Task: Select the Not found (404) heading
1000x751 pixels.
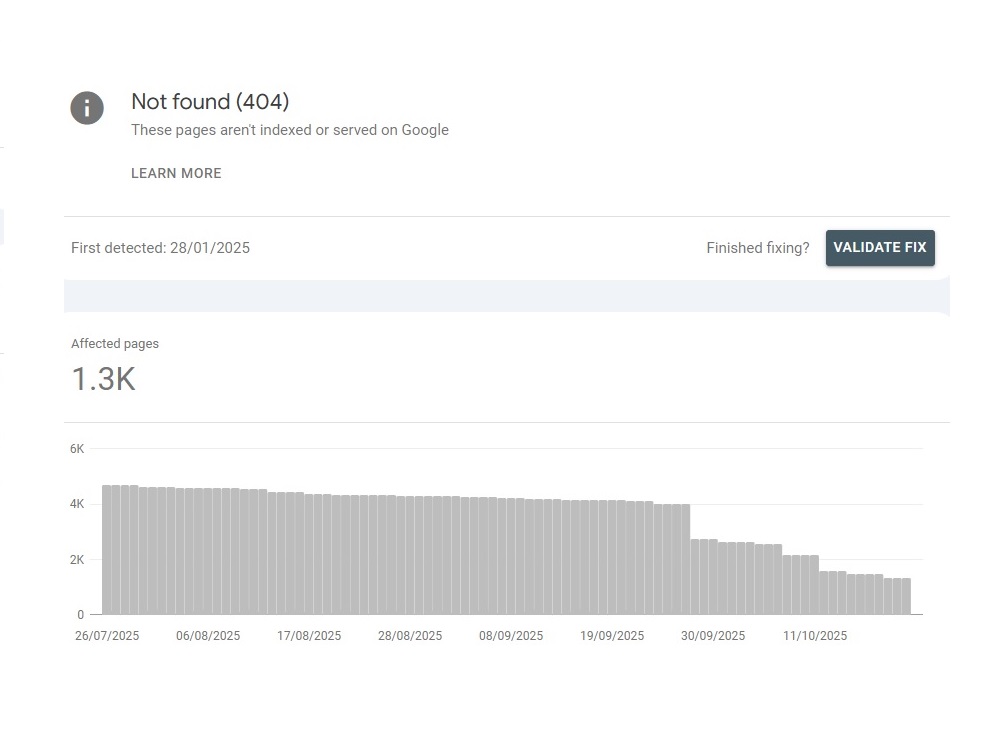Action: click(x=210, y=102)
